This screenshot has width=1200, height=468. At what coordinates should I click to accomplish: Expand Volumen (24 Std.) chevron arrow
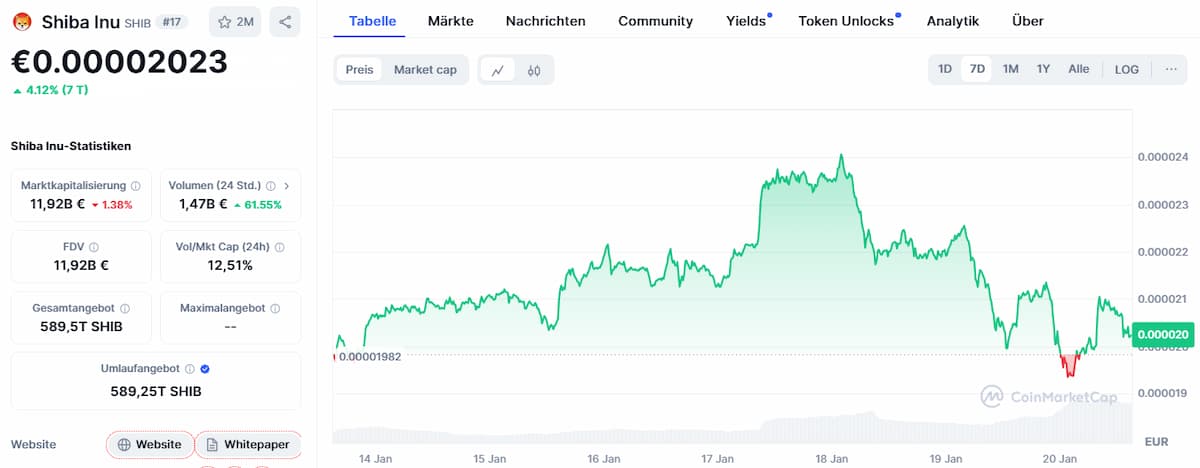coord(287,186)
